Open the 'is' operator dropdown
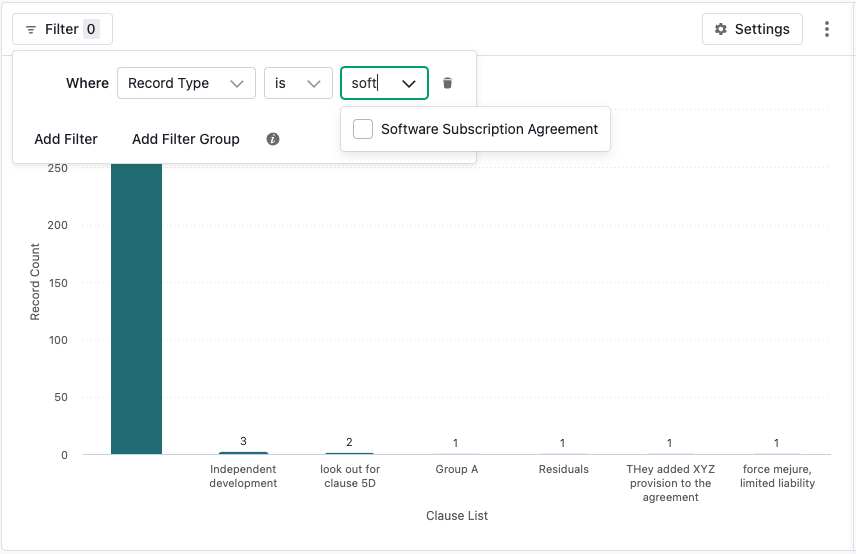This screenshot has width=856, height=554. click(298, 83)
